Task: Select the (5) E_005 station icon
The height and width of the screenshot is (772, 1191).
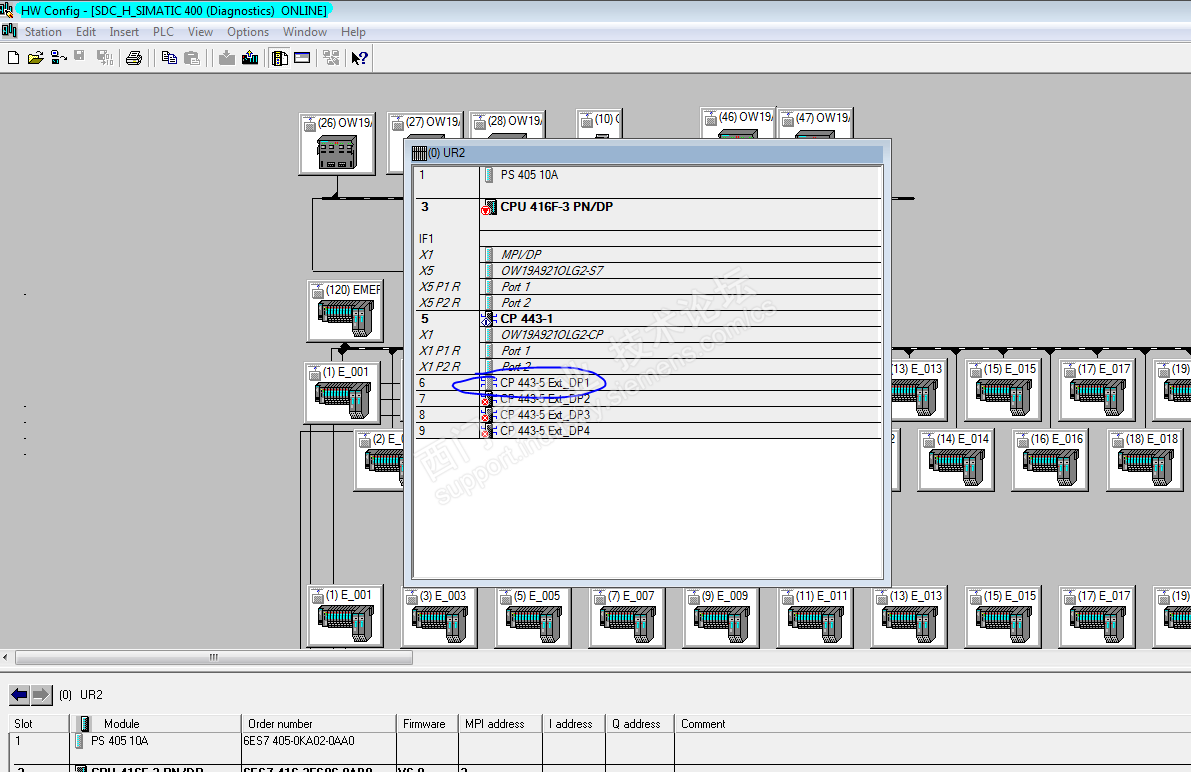Action: tap(533, 617)
